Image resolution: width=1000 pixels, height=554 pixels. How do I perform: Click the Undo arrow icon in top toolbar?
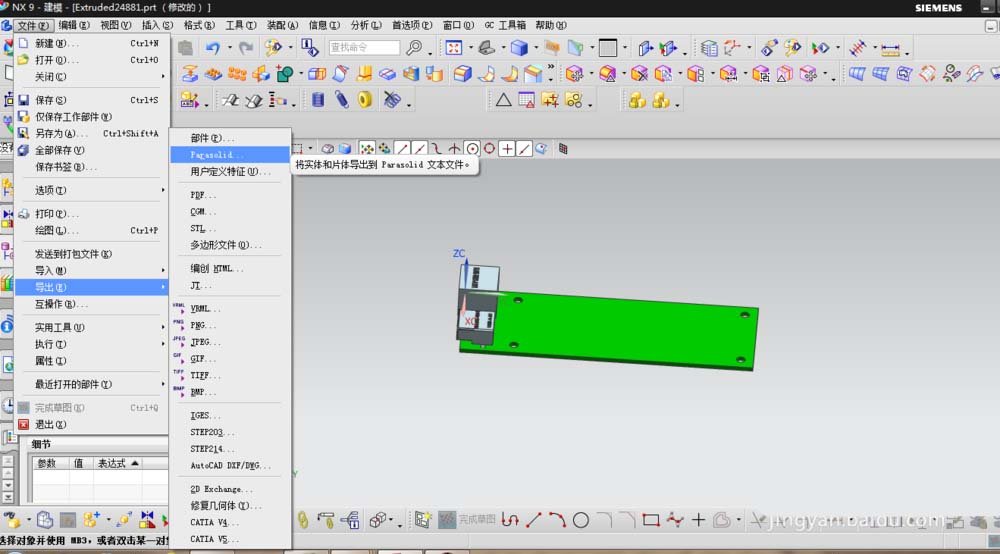tap(213, 48)
